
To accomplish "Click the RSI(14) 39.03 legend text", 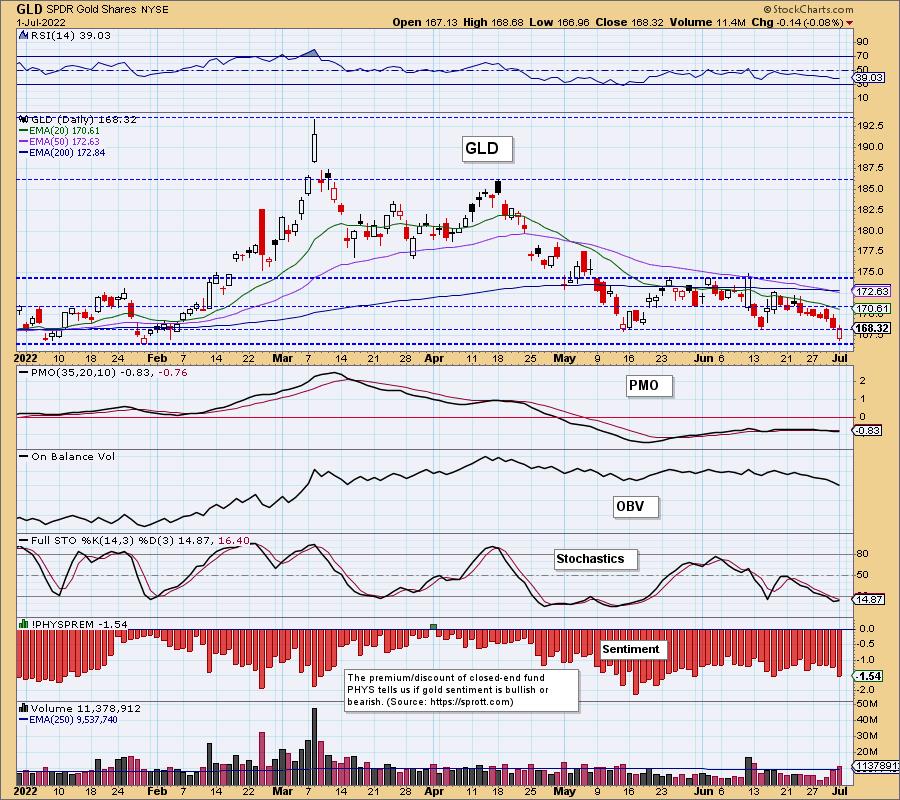I will pyautogui.click(x=70, y=35).
